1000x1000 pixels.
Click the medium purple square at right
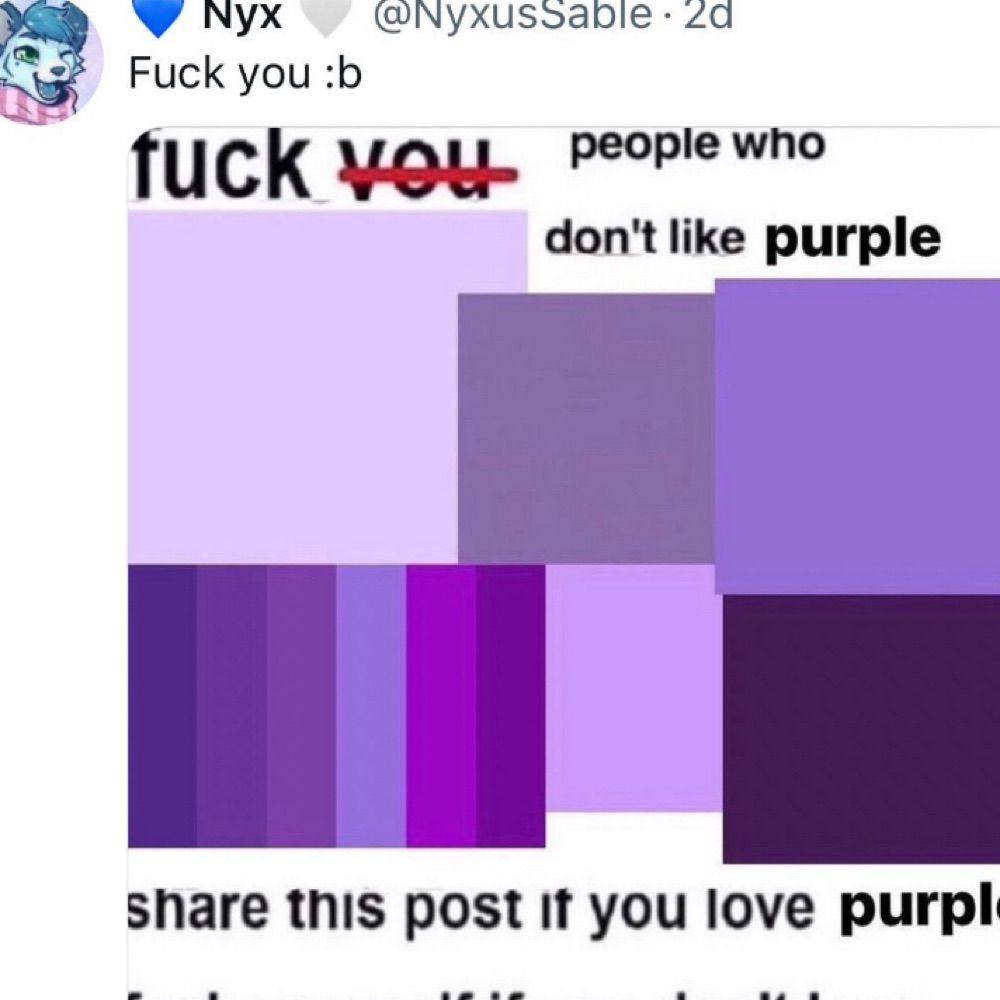pyautogui.click(x=857, y=437)
